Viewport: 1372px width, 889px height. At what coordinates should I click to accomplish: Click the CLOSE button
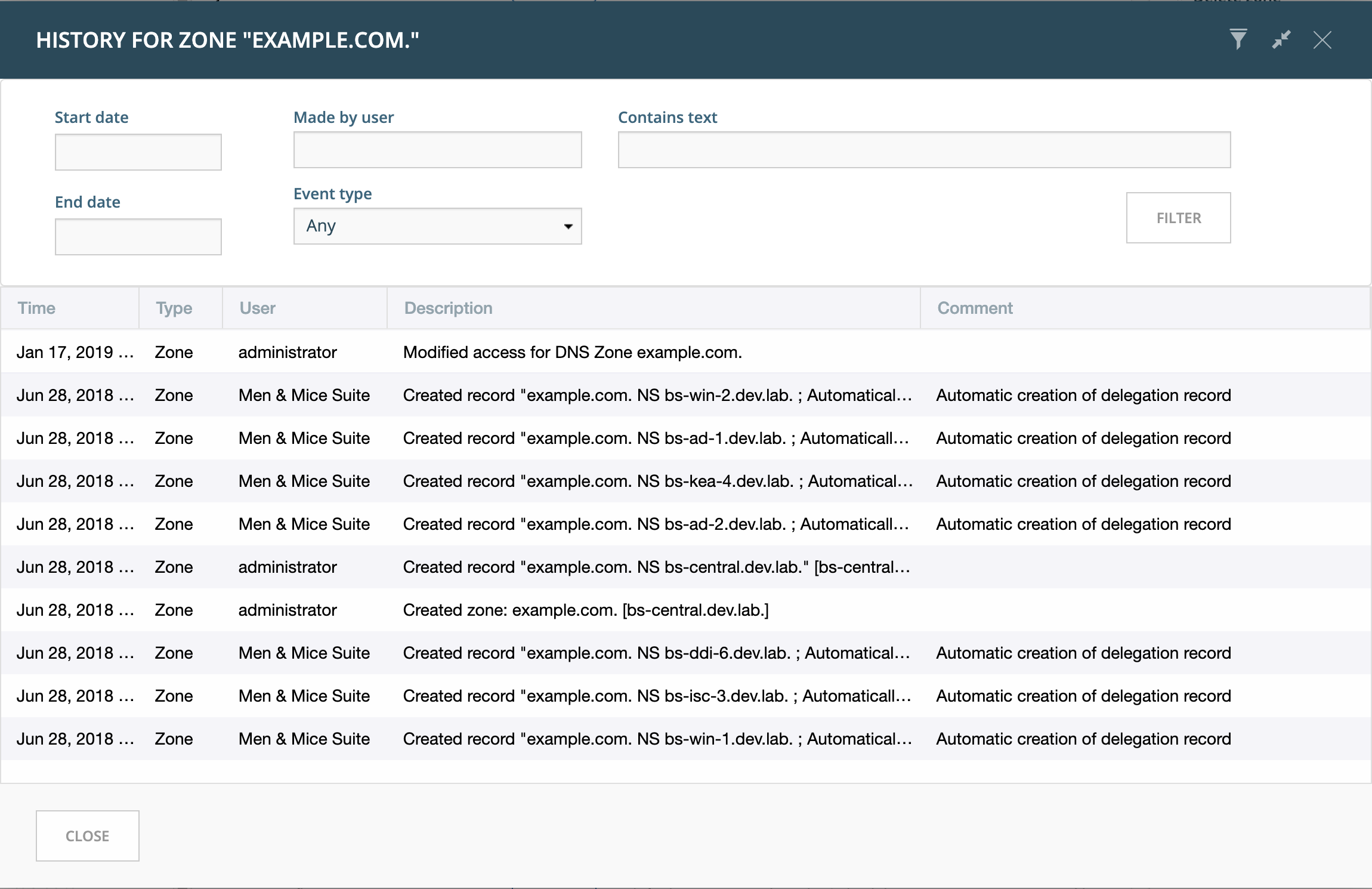pos(88,836)
